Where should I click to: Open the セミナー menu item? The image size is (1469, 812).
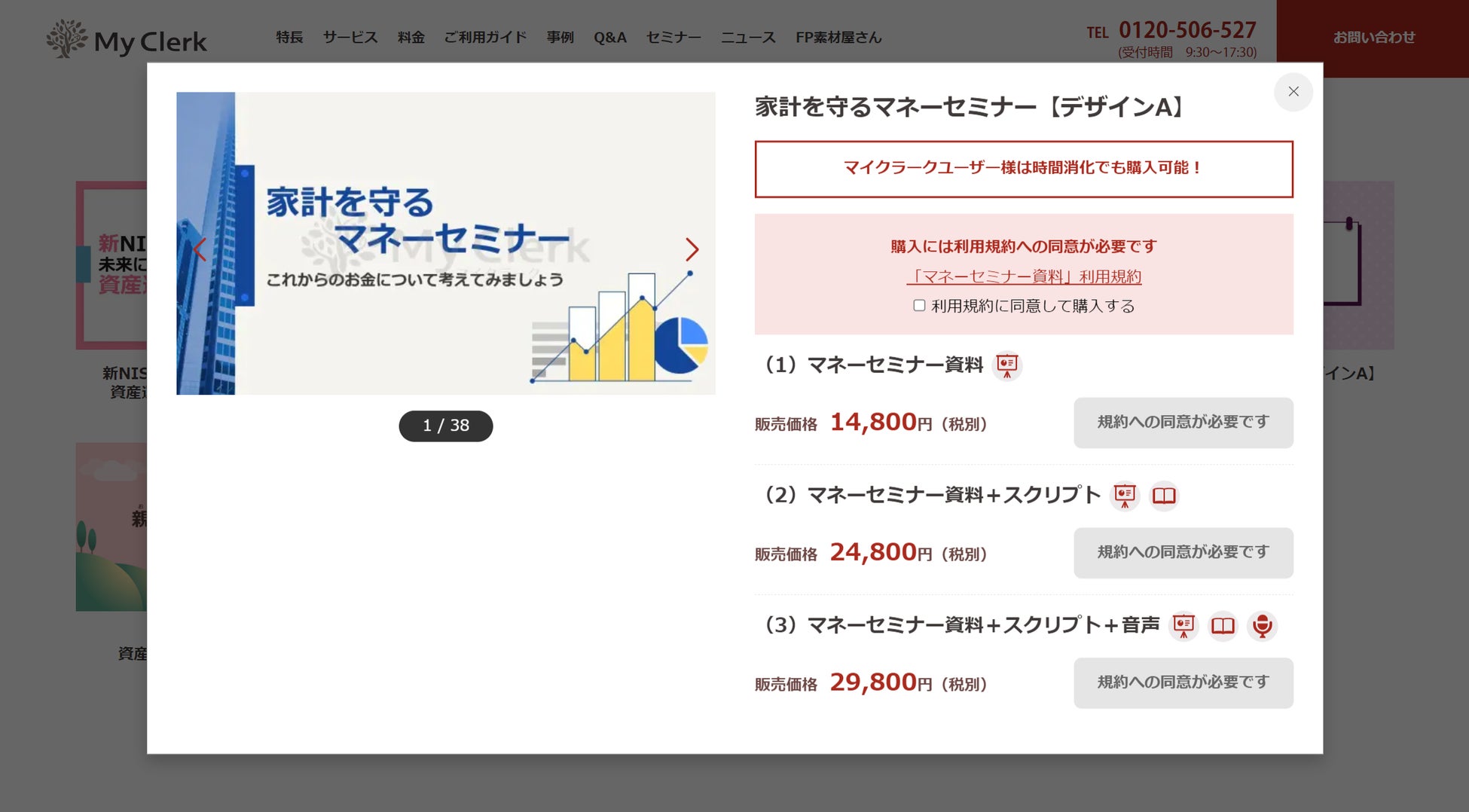[x=673, y=37]
